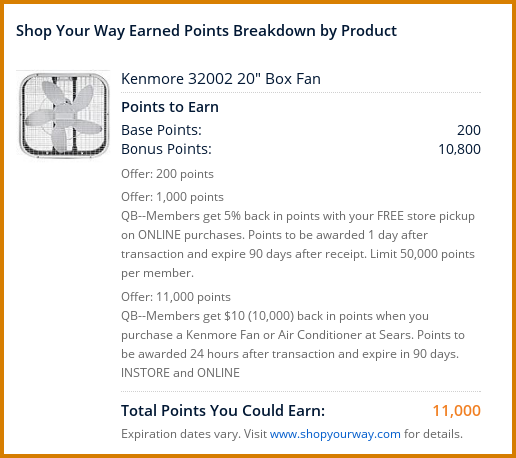Image resolution: width=516 pixels, height=458 pixels.
Task: Click the Bonus Points value 10,800
Action: click(x=459, y=149)
